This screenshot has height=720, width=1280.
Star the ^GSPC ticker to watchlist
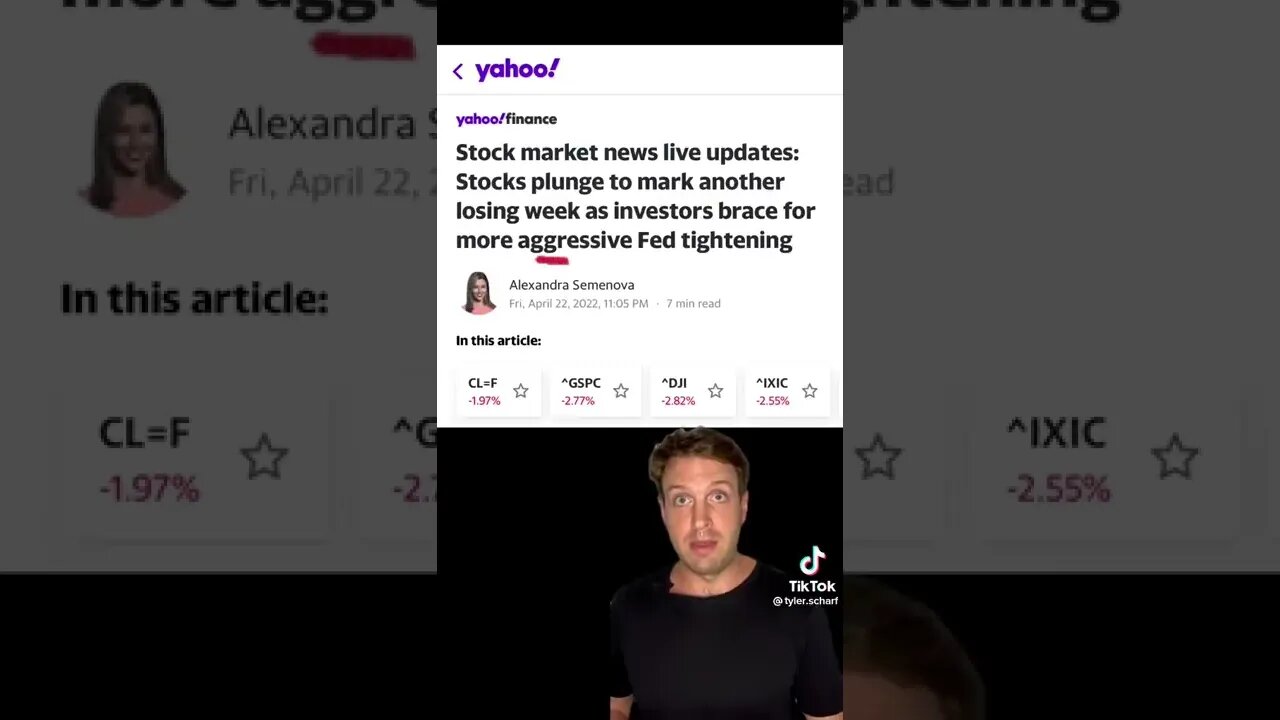[621, 391]
